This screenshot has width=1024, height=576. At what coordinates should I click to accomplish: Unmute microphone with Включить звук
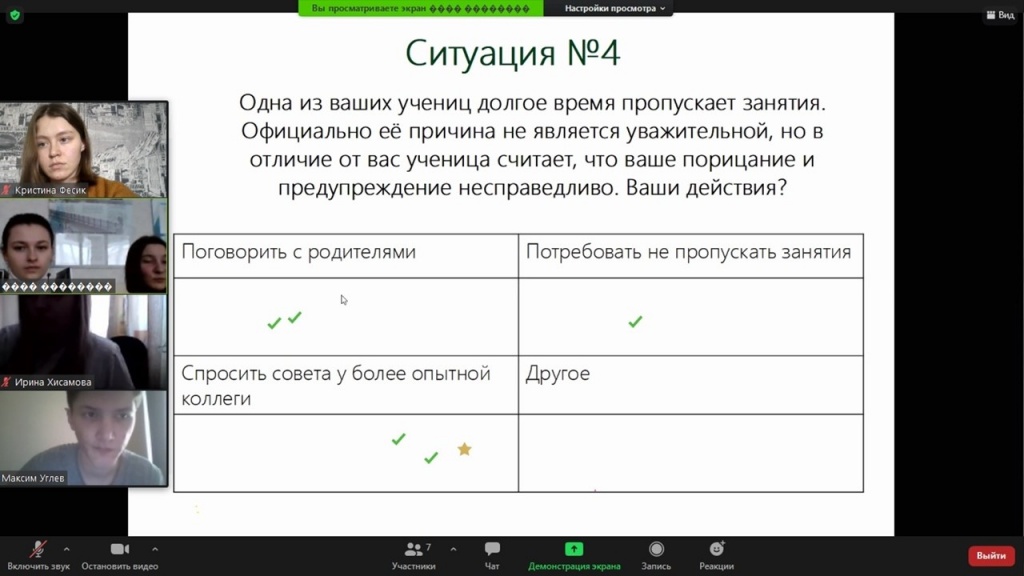click(x=39, y=554)
